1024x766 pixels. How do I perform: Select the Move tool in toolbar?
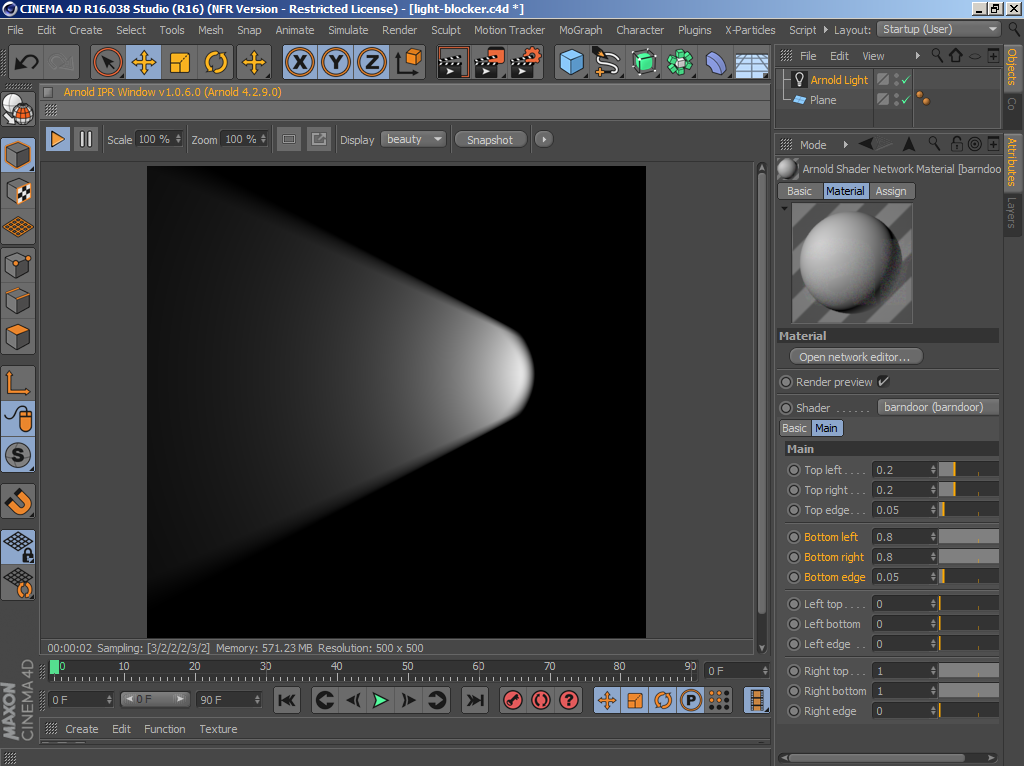[144, 63]
